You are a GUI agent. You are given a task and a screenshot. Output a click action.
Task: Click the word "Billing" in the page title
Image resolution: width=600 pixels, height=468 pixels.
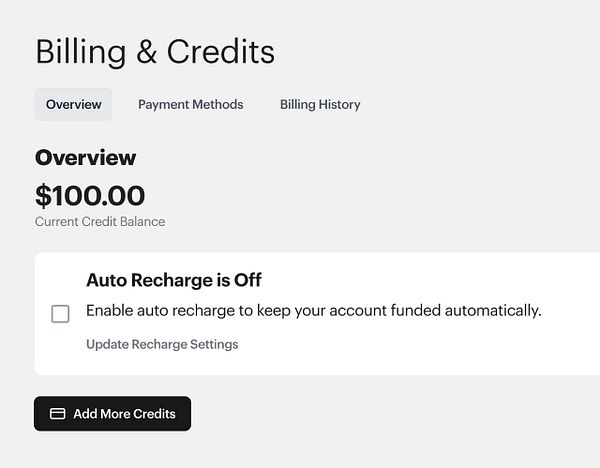(79, 52)
